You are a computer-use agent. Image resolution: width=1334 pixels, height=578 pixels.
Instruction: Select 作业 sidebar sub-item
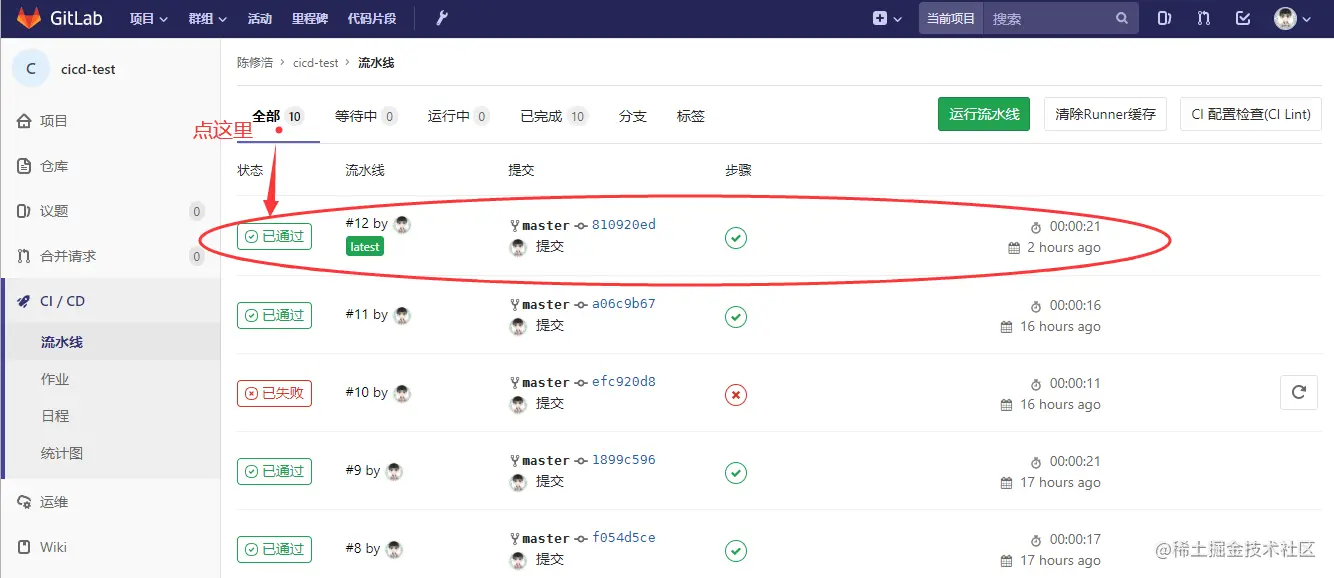(x=55, y=379)
